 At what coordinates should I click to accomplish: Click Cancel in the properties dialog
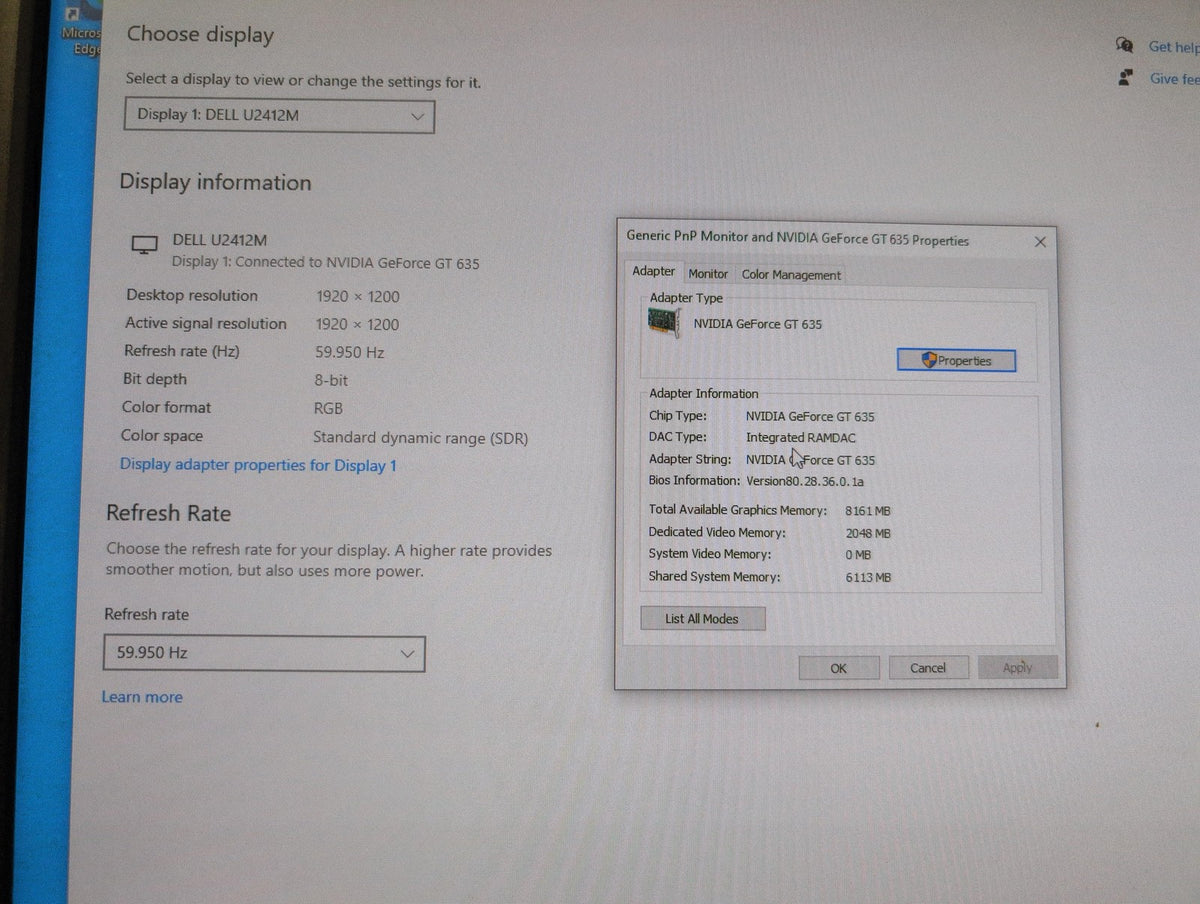[x=927, y=668]
